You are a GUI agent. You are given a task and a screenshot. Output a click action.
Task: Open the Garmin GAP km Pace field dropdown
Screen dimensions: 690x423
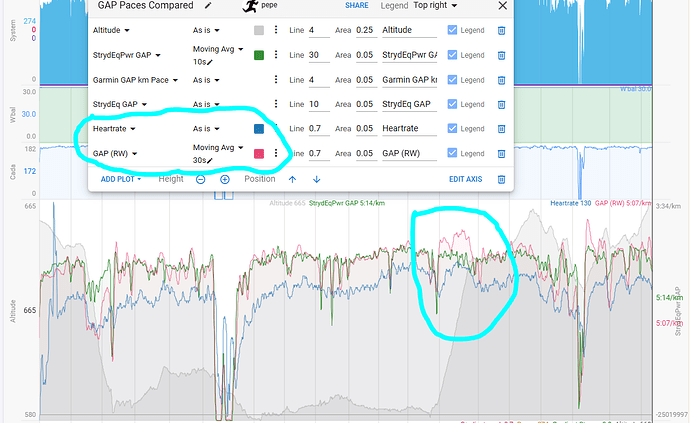click(136, 80)
